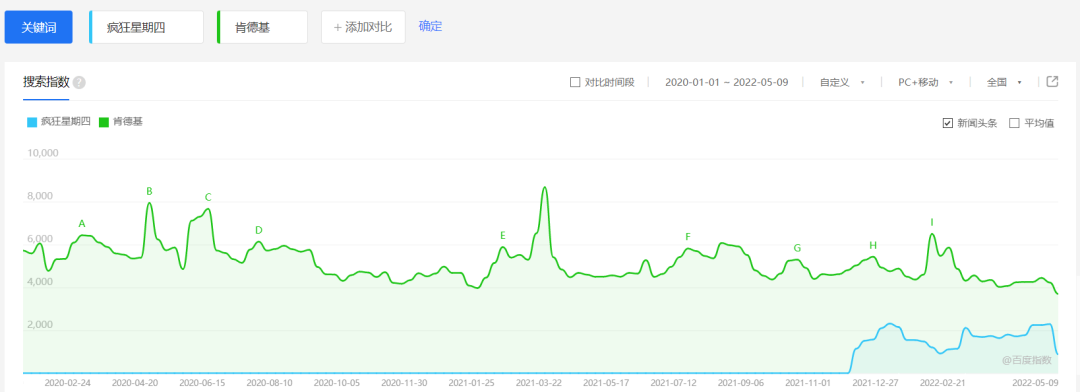Click news marker E on the chart
The height and width of the screenshot is (392, 1080).
tap(503, 236)
